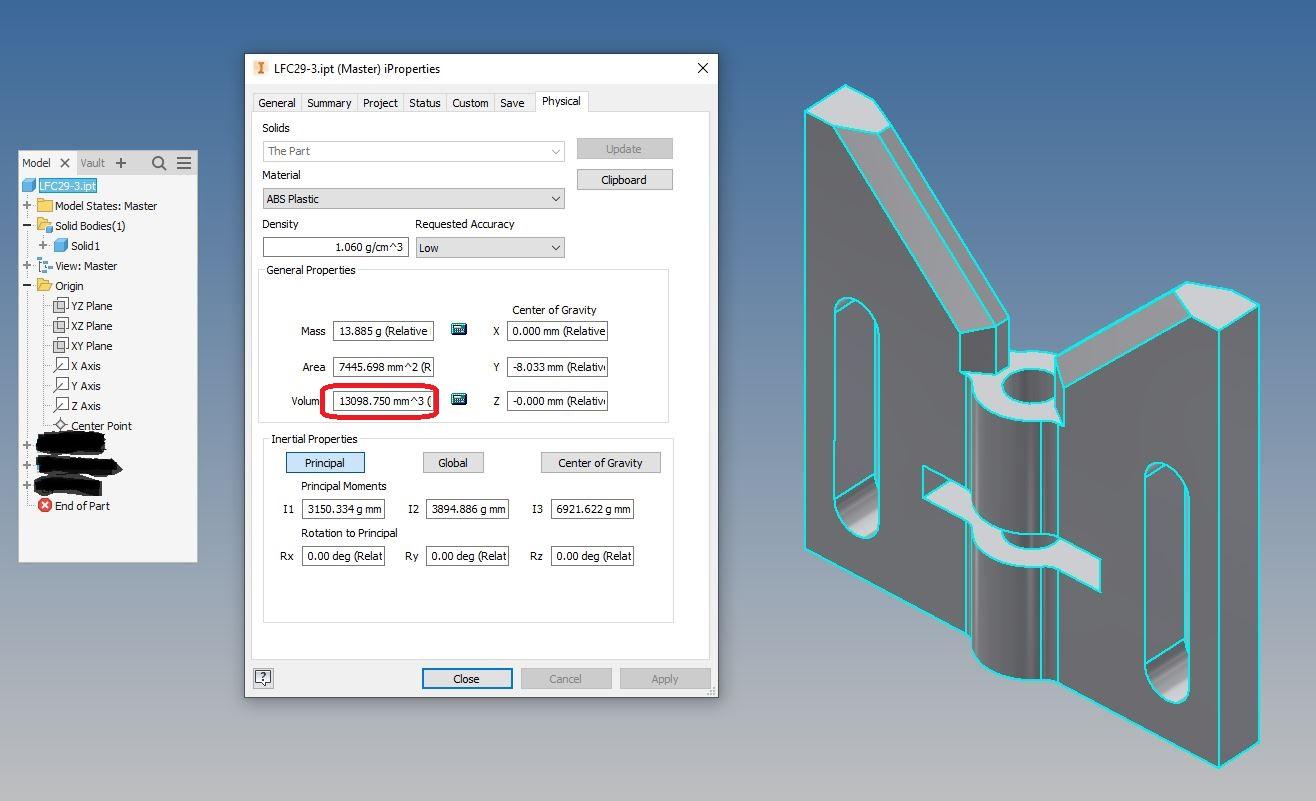Click the calculator icon next to Volume

459,399
